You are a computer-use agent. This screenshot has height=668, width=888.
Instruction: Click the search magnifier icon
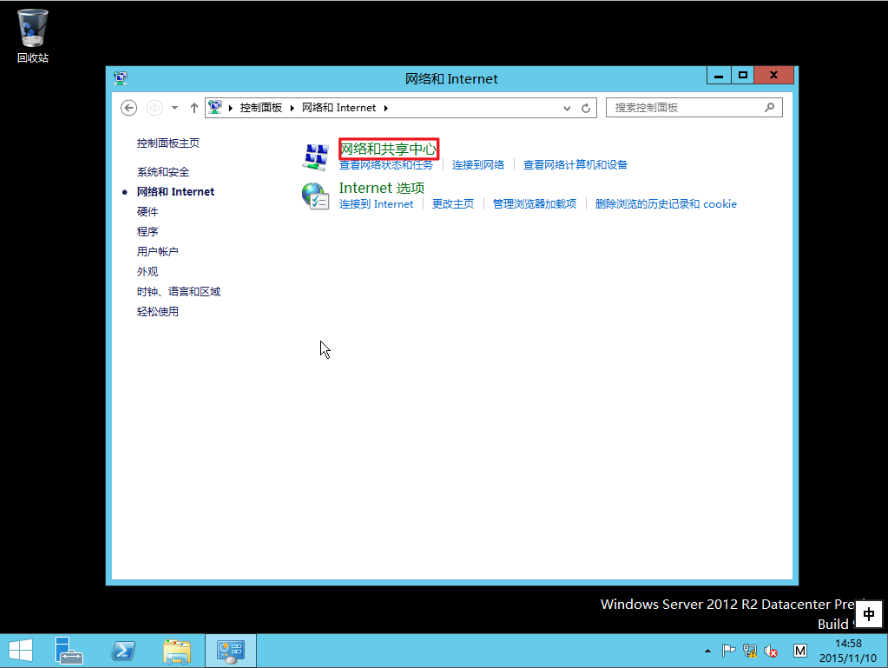769,107
